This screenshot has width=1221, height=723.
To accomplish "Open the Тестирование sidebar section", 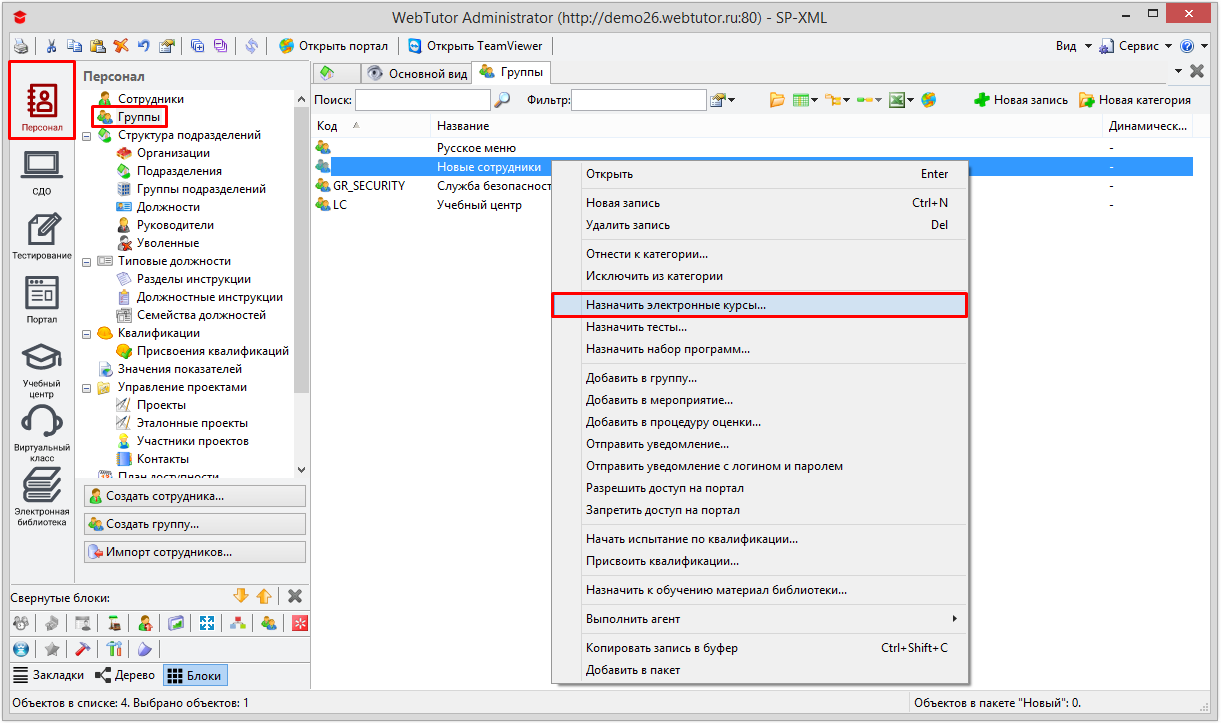I will 41,235.
